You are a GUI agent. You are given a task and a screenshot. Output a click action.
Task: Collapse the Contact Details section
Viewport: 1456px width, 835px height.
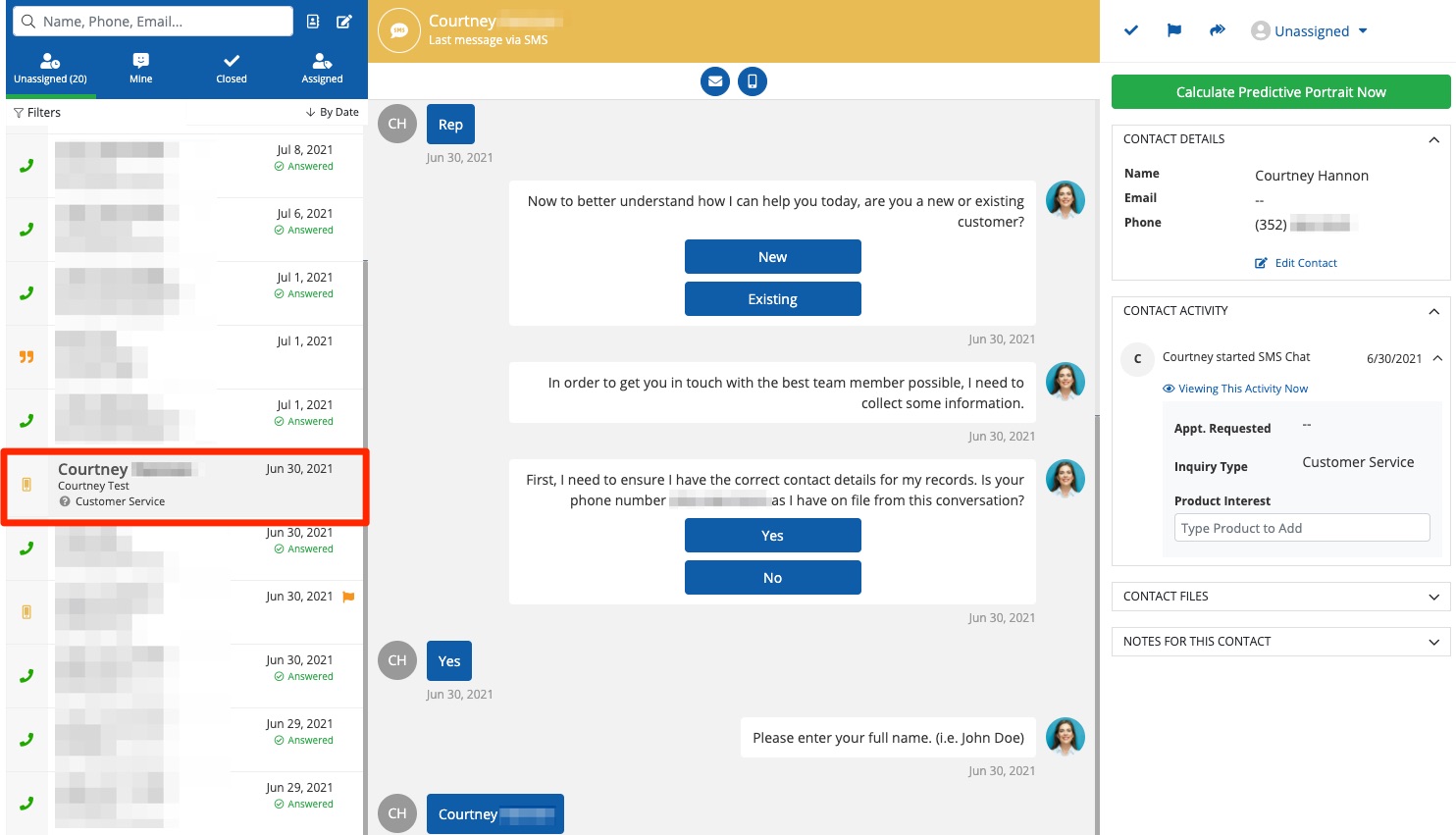click(1433, 139)
